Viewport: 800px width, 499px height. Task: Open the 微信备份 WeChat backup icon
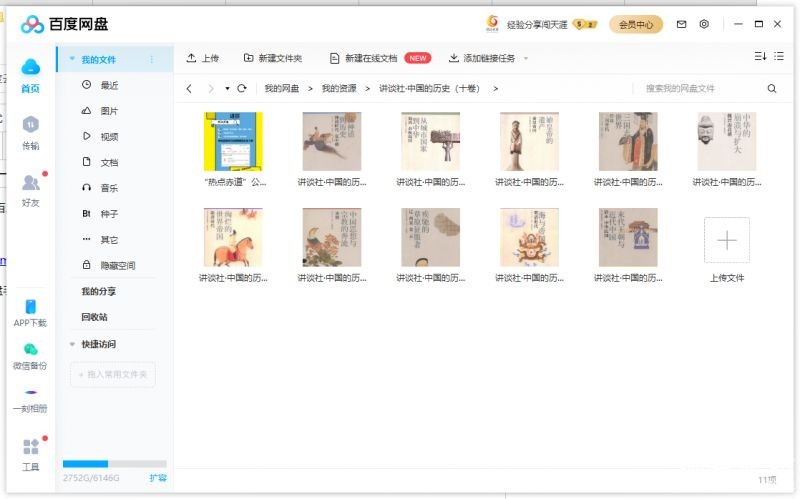point(31,350)
